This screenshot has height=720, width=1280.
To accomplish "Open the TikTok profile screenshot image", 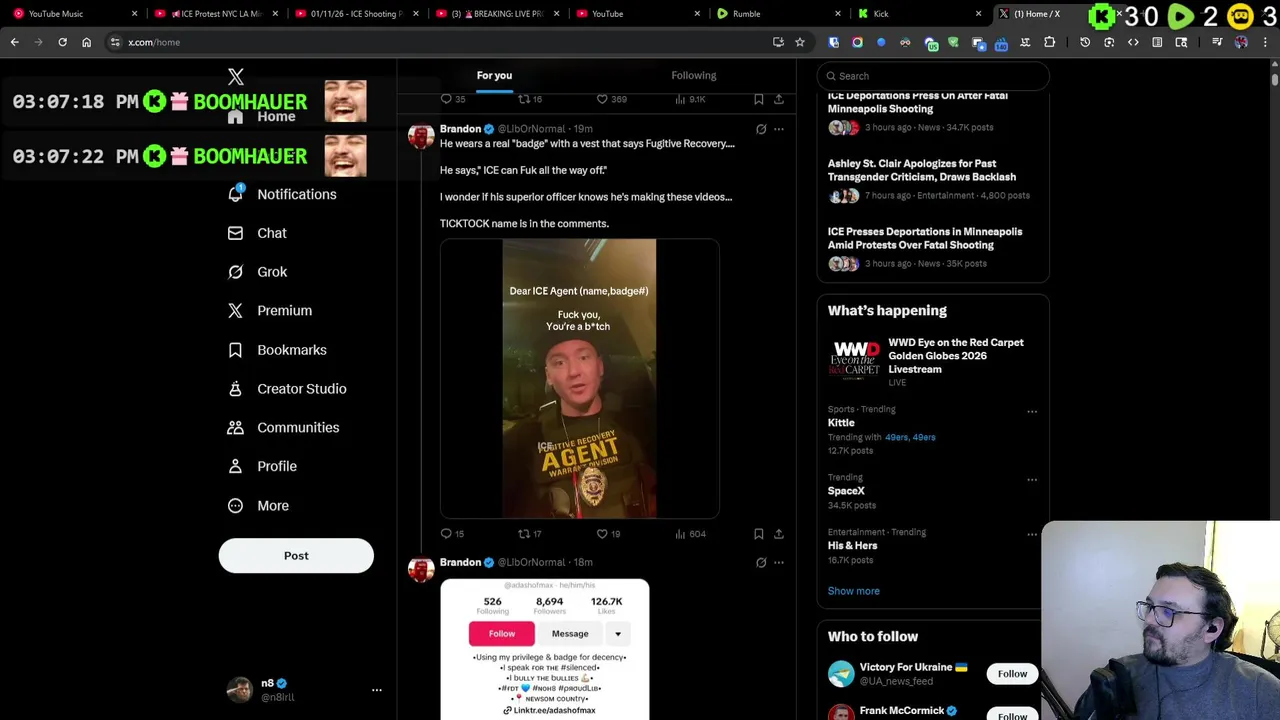I will pos(545,649).
